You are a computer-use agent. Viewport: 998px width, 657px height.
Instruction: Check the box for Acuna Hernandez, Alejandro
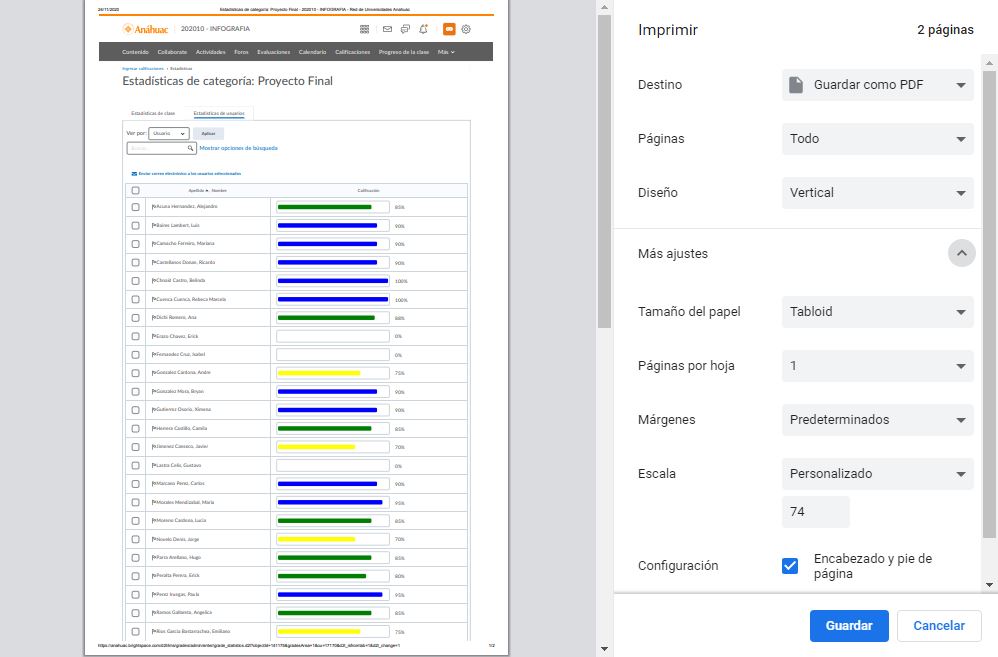[136, 207]
